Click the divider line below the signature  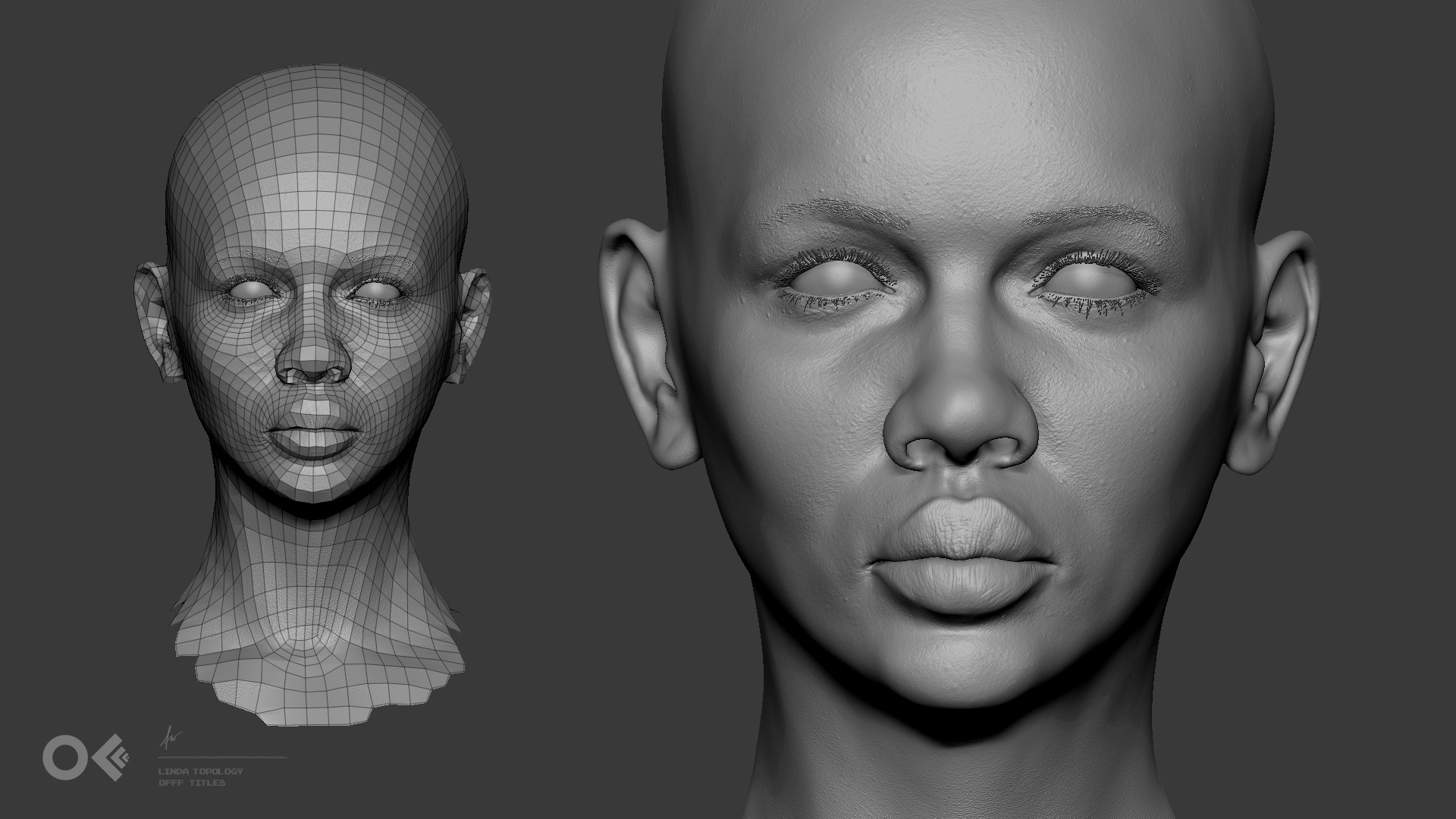[222, 757]
